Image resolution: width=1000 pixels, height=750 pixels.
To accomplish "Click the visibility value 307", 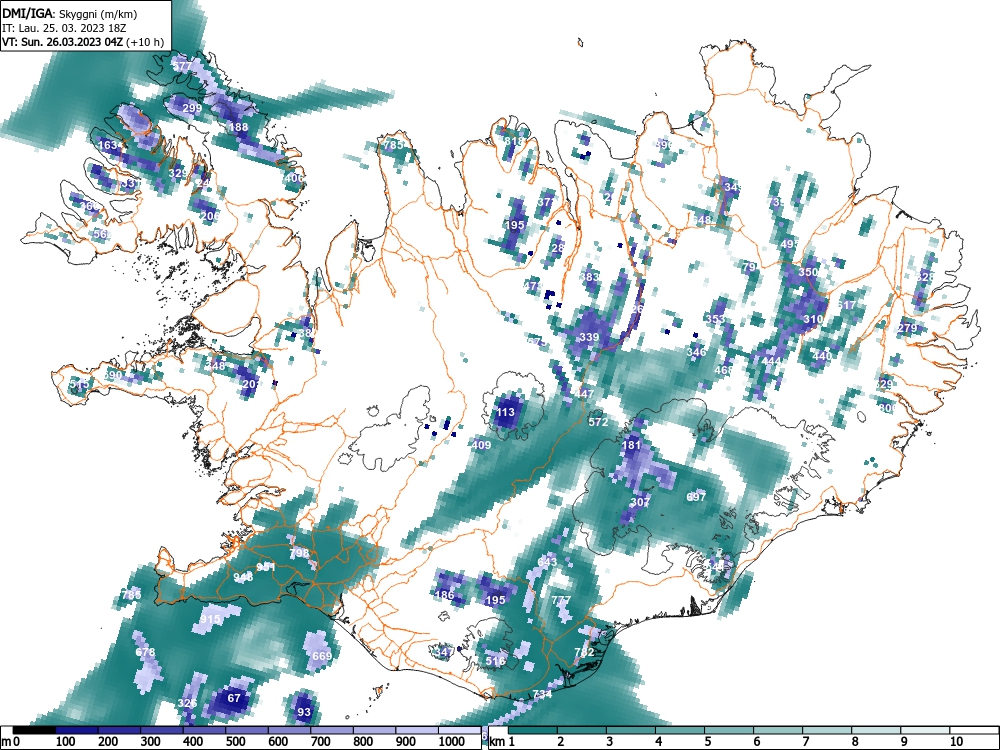I will [640, 502].
